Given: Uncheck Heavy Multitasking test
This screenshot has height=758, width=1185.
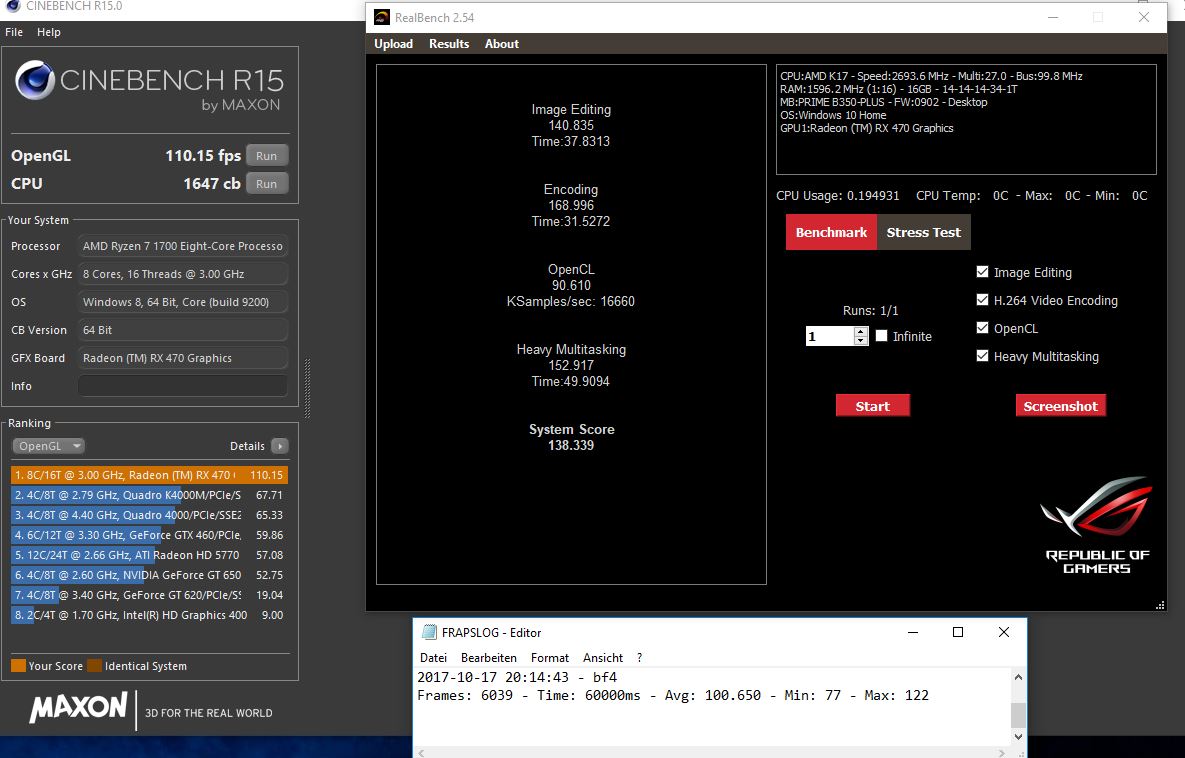Looking at the screenshot, I should tap(982, 356).
